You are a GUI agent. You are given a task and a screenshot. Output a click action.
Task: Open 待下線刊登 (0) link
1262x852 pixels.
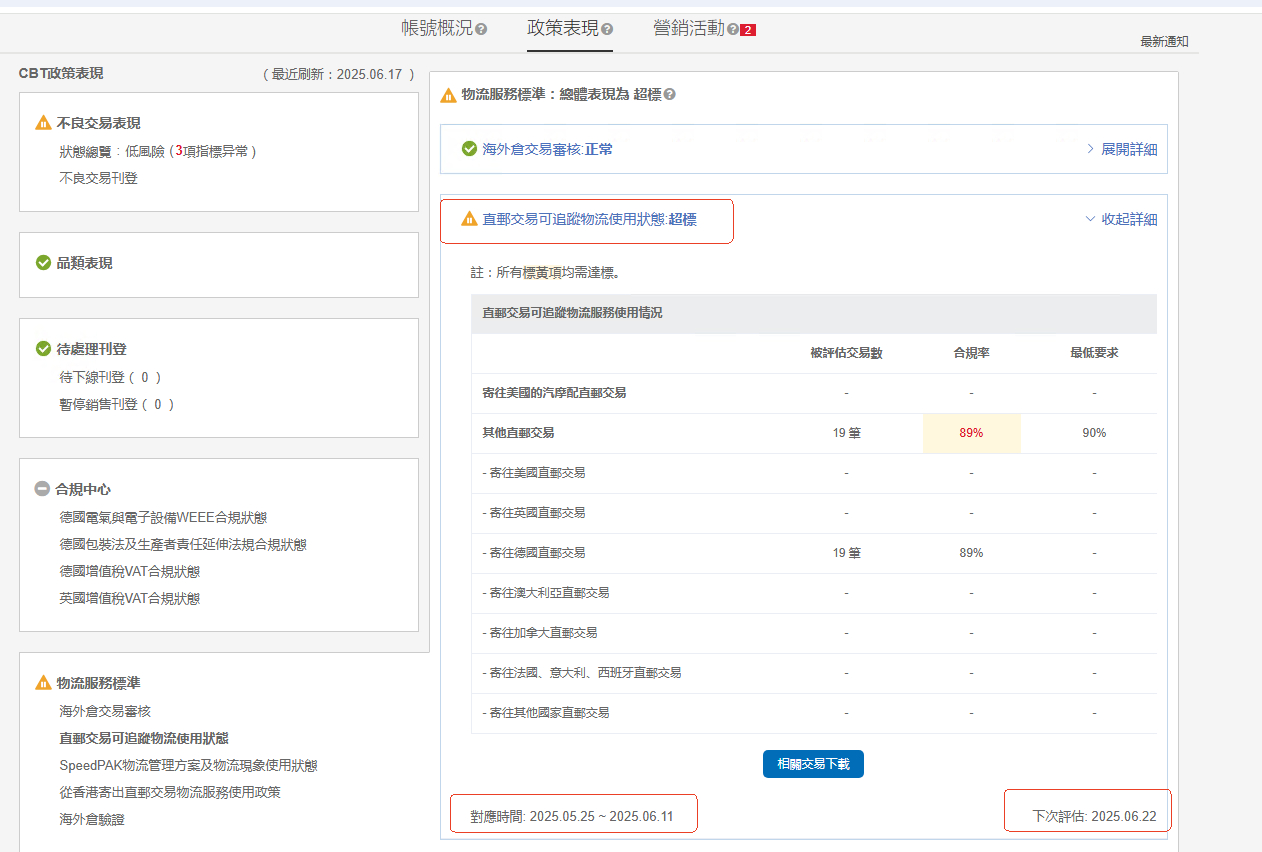pos(110,377)
